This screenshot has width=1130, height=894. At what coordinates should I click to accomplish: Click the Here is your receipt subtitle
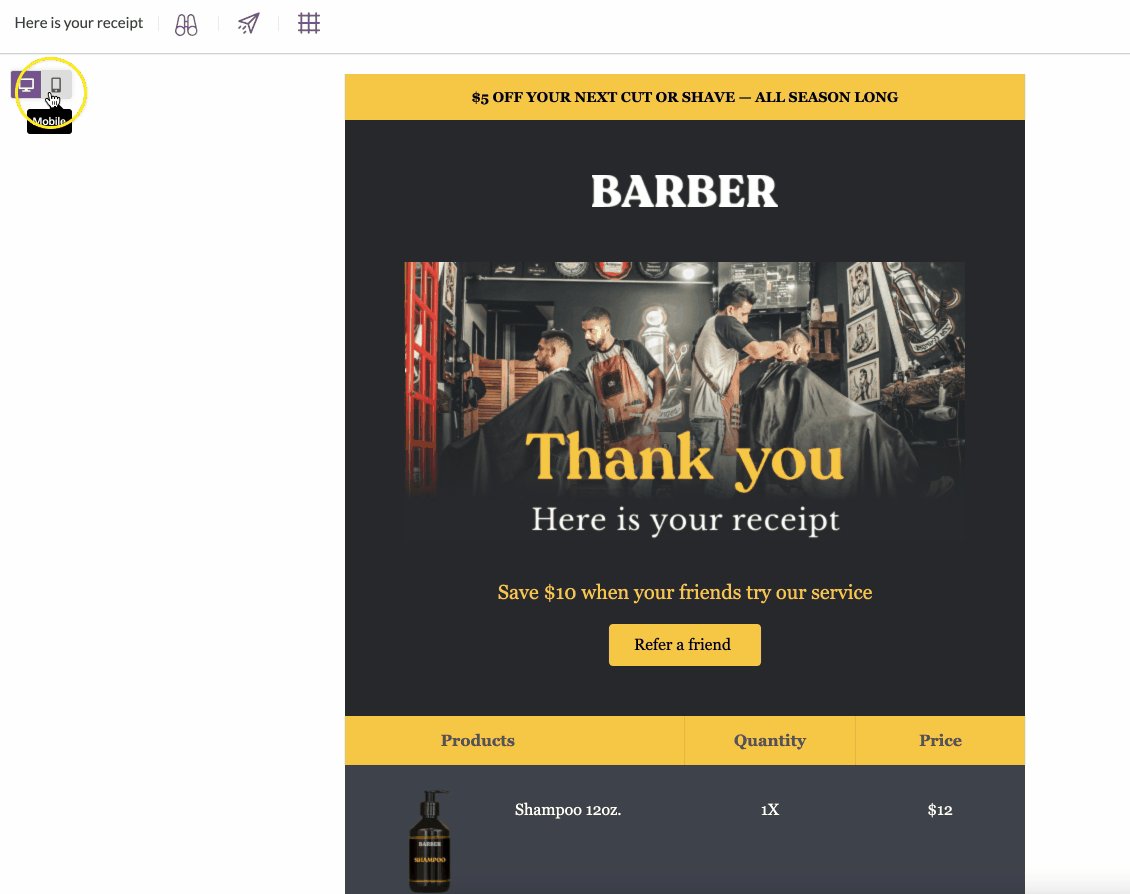pyautogui.click(x=685, y=519)
